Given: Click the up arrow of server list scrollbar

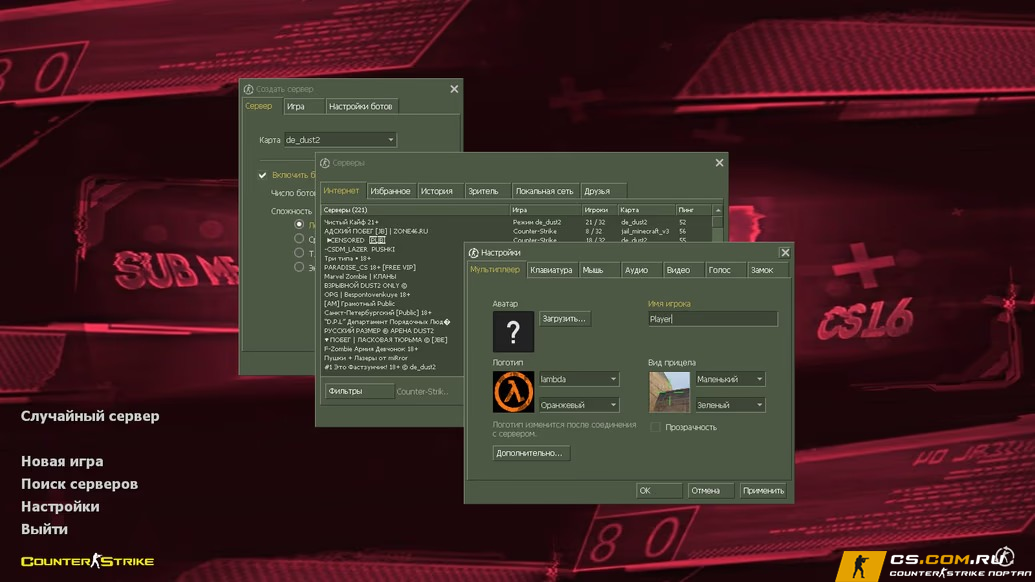Looking at the screenshot, I should click(x=718, y=210).
